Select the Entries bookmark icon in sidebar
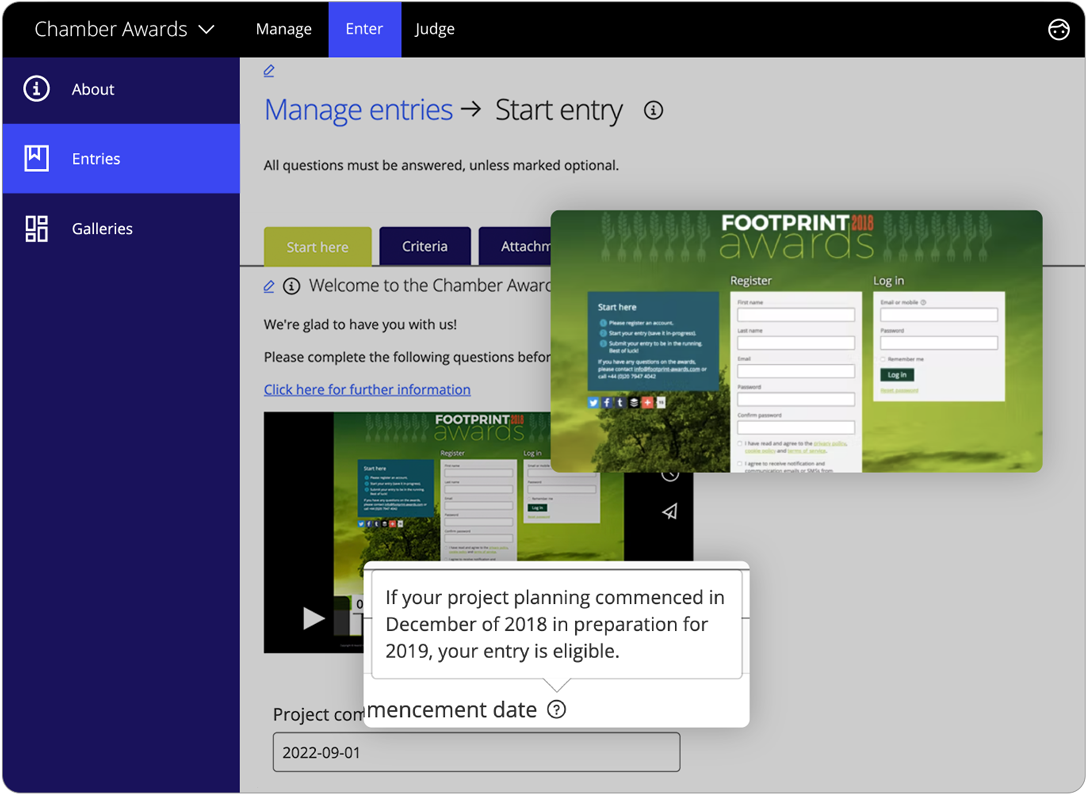This screenshot has width=1086, height=797. (x=36, y=158)
